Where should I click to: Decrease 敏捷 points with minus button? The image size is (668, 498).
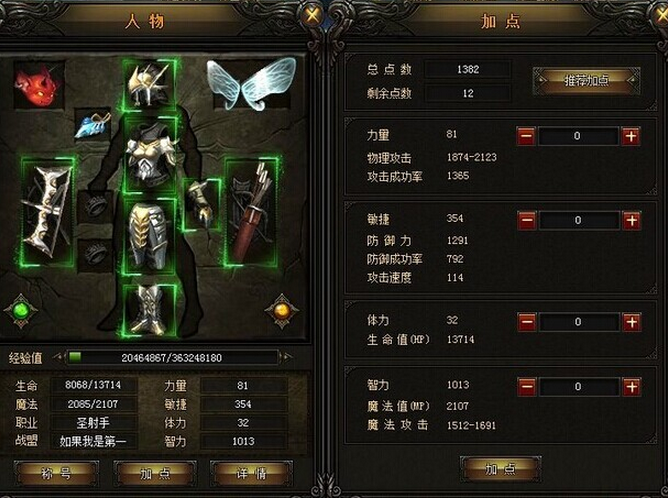pos(527,221)
